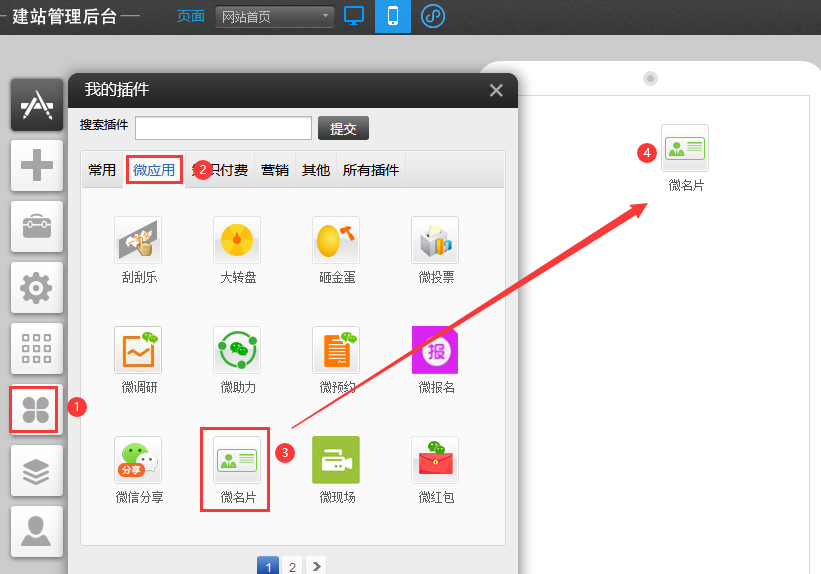The height and width of the screenshot is (574, 821).
Task: Switch to the 微应用 tab
Action: (154, 170)
